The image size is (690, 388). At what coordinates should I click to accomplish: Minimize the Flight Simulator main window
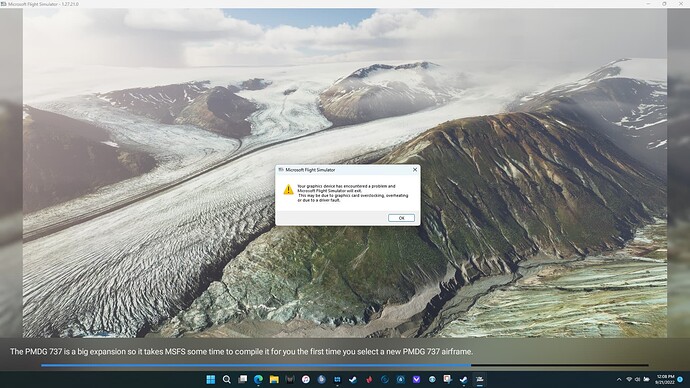click(648, 4)
